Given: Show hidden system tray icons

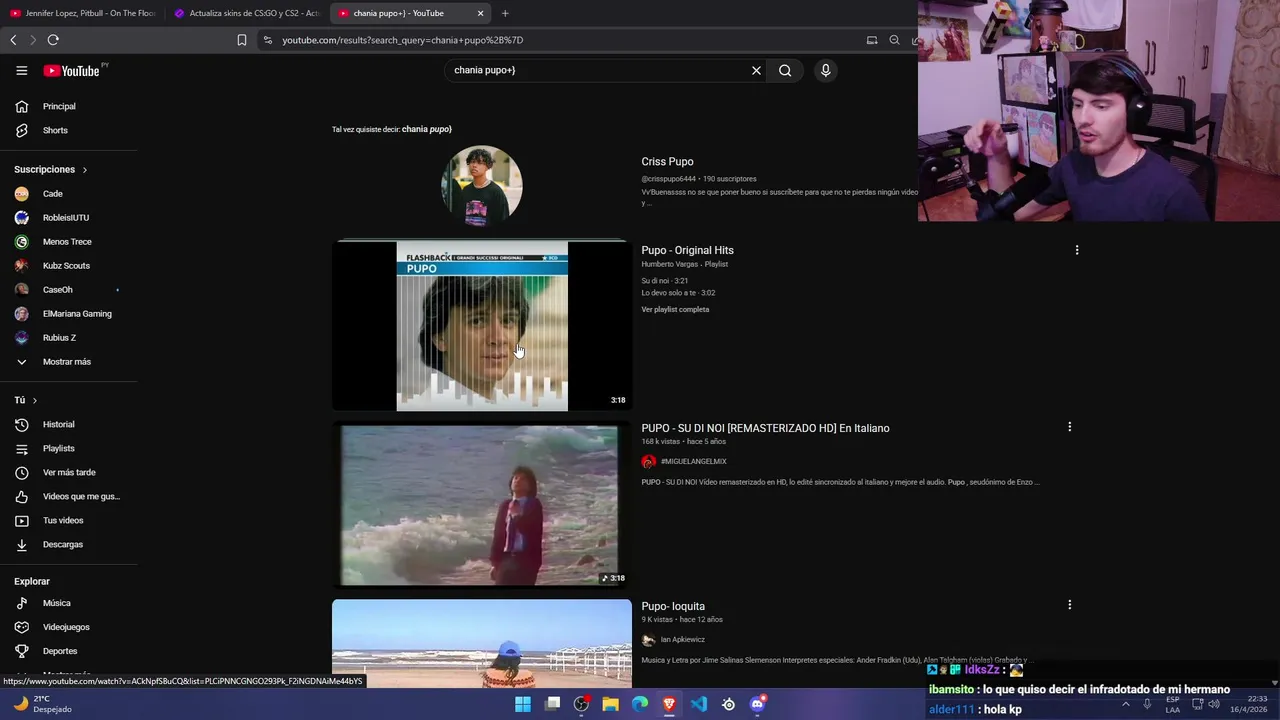Looking at the screenshot, I should click(x=1125, y=704).
